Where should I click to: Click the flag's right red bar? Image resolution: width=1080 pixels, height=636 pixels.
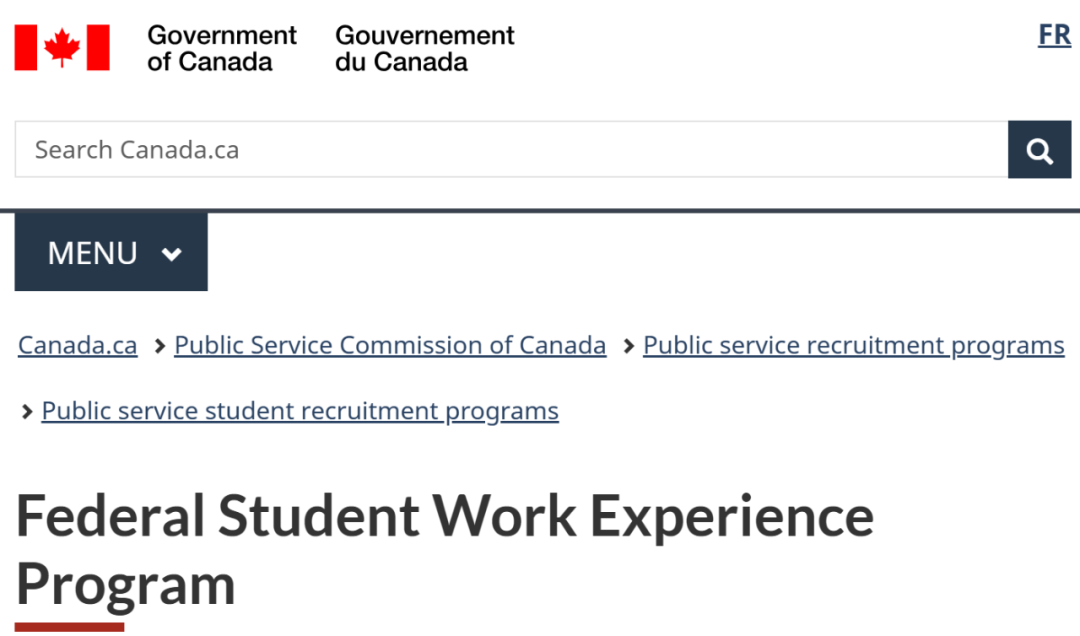coord(98,47)
